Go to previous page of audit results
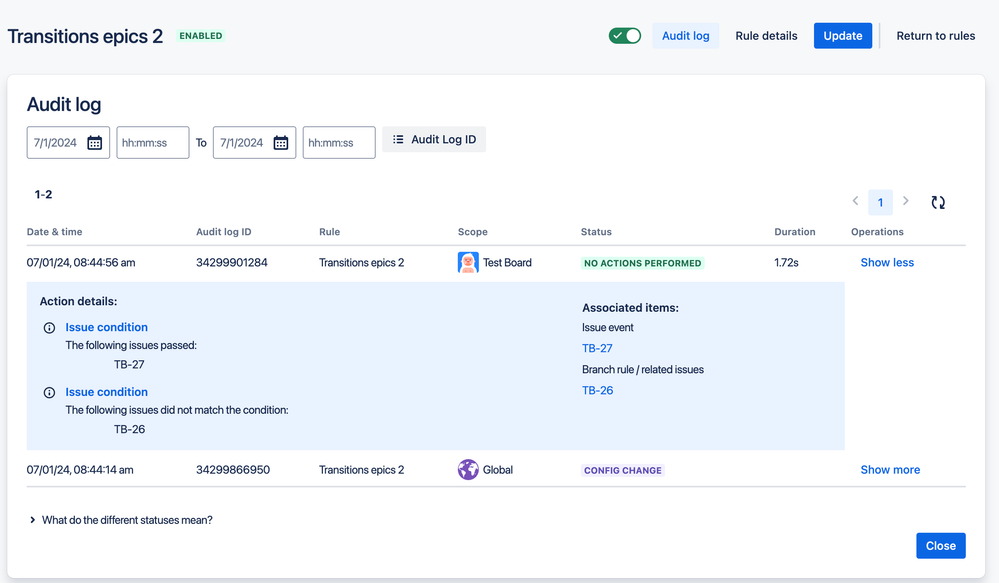Viewport: 999px width, 583px height. pyautogui.click(x=855, y=201)
